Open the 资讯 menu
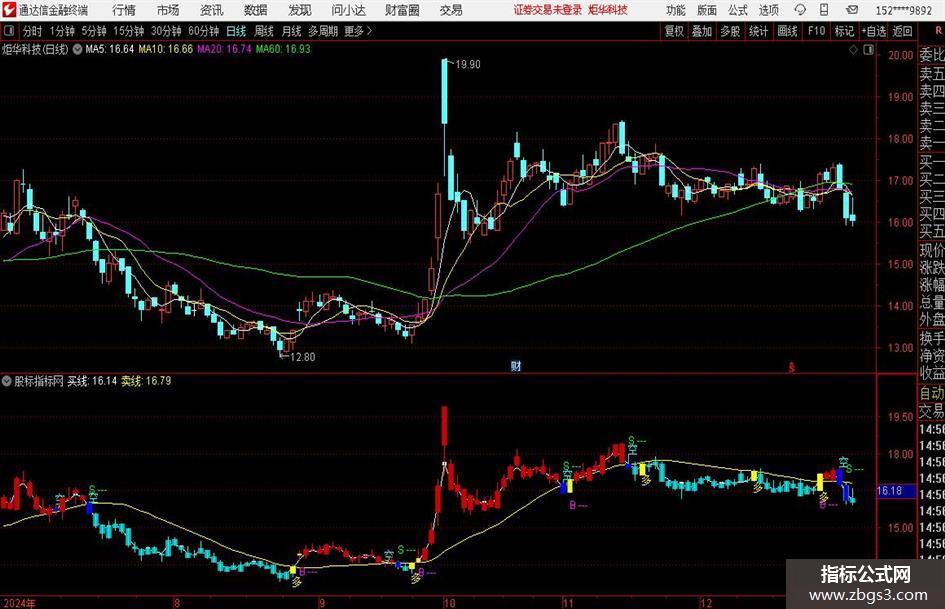Viewport: 945px width, 609px height. [x=212, y=10]
